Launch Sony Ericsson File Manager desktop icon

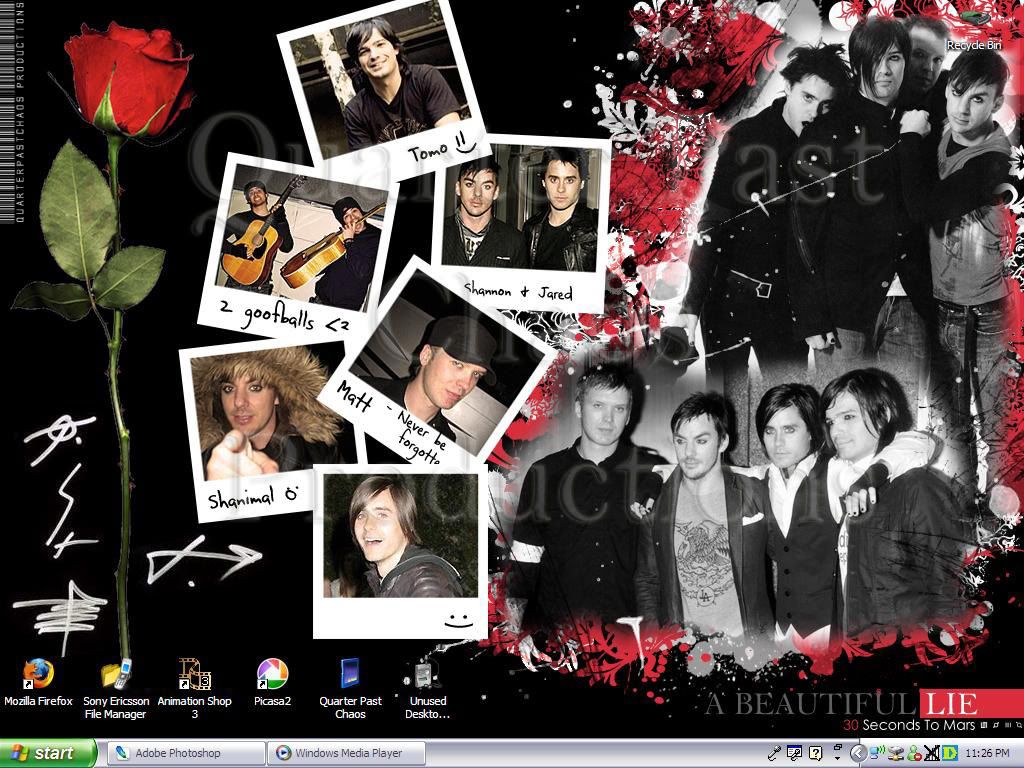[x=116, y=689]
